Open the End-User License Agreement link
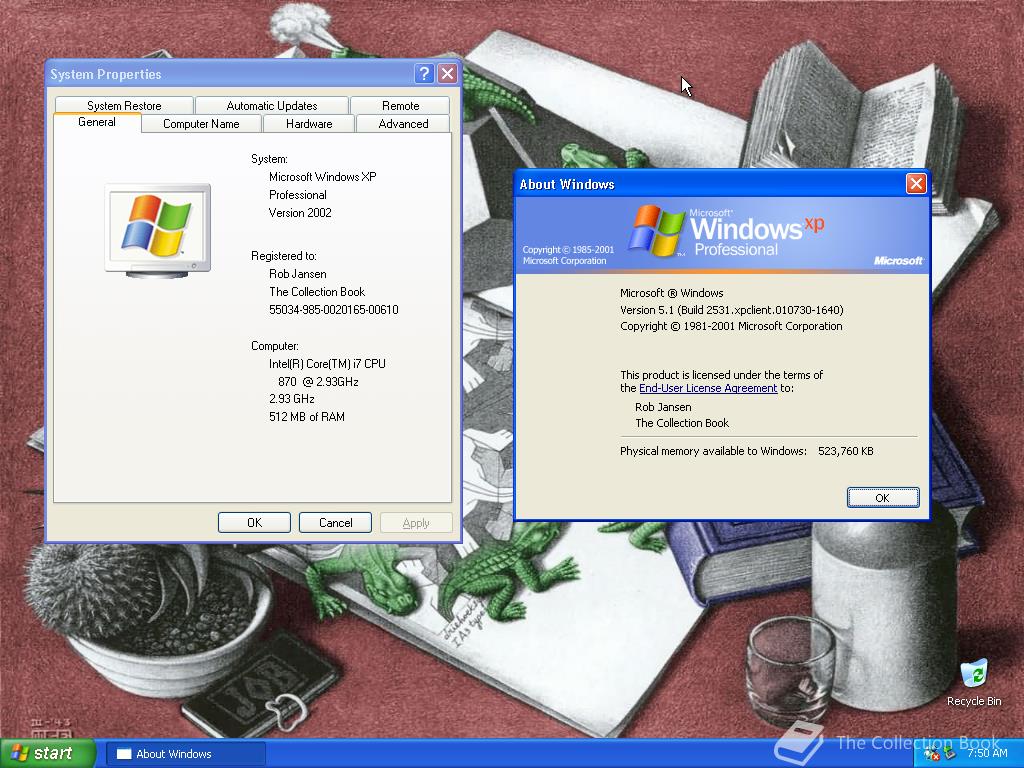The image size is (1024, 768). [x=708, y=388]
